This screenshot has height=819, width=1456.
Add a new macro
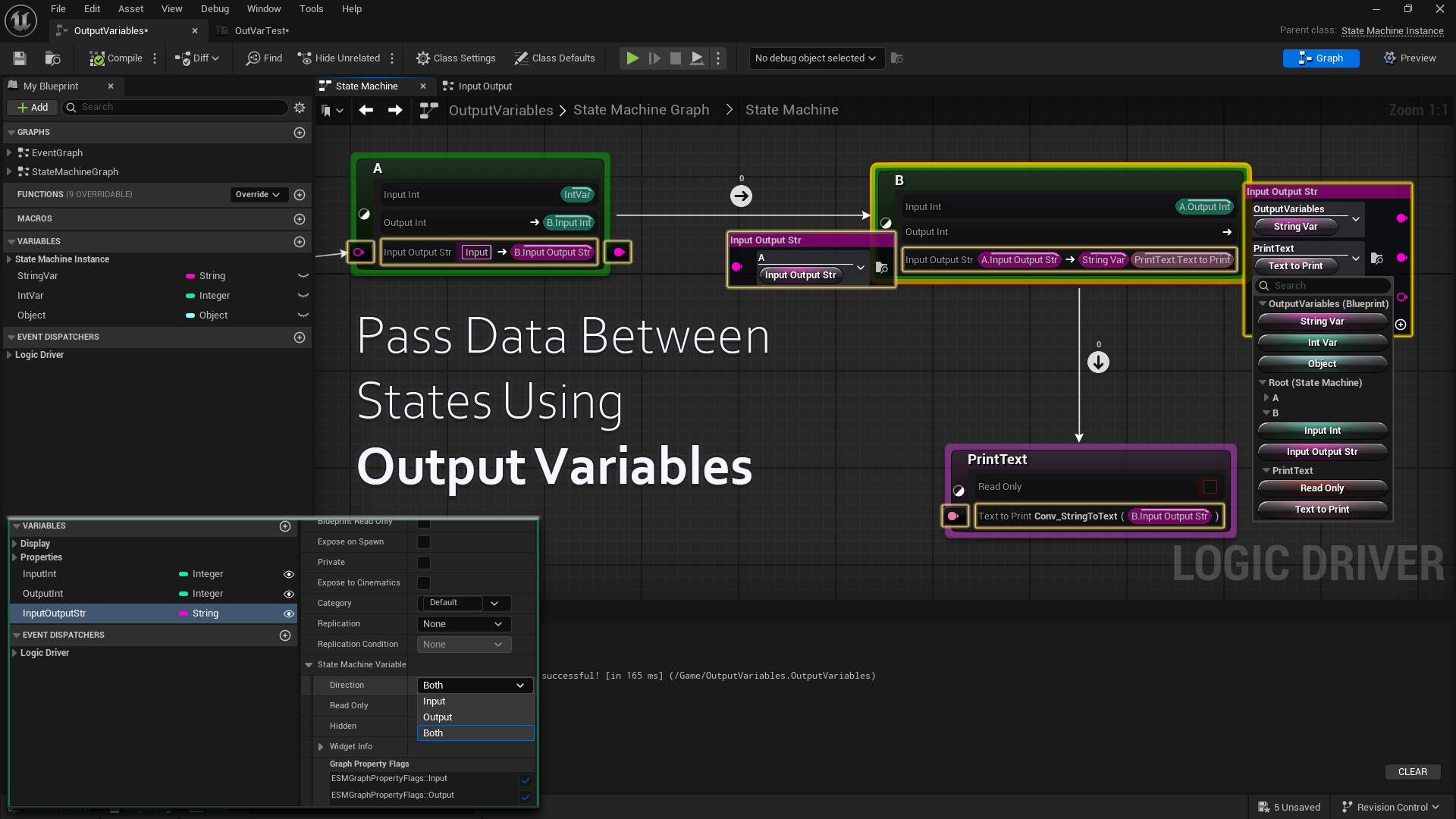click(x=300, y=219)
